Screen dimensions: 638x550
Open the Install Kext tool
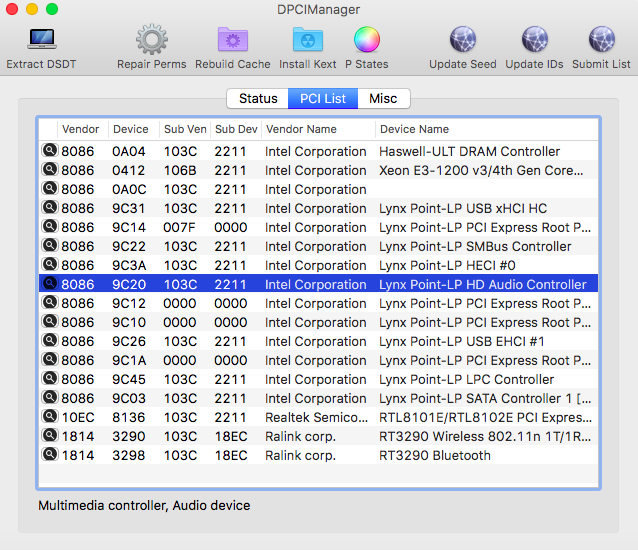pos(307,41)
